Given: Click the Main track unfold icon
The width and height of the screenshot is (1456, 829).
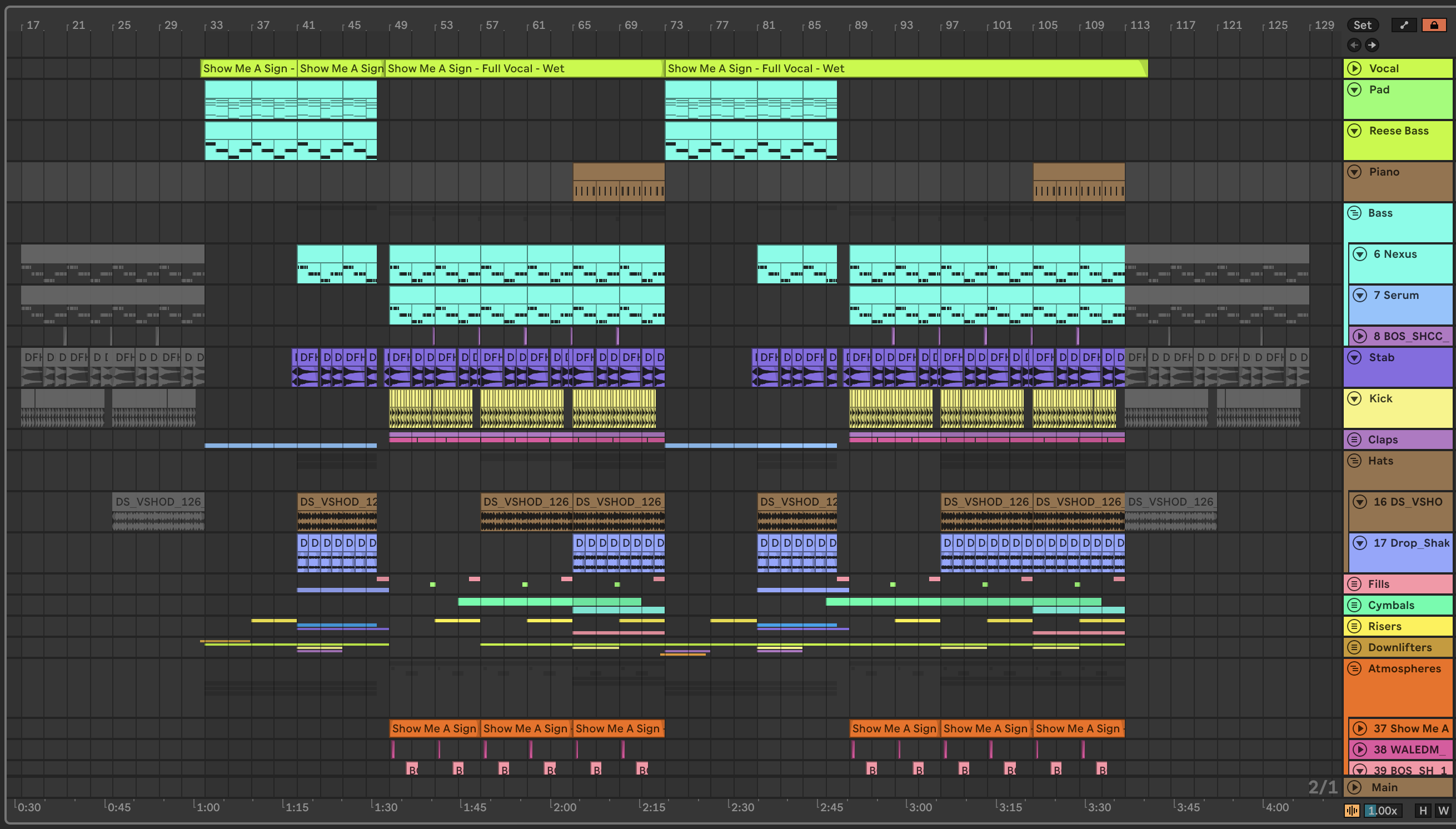Looking at the screenshot, I should point(1354,787).
